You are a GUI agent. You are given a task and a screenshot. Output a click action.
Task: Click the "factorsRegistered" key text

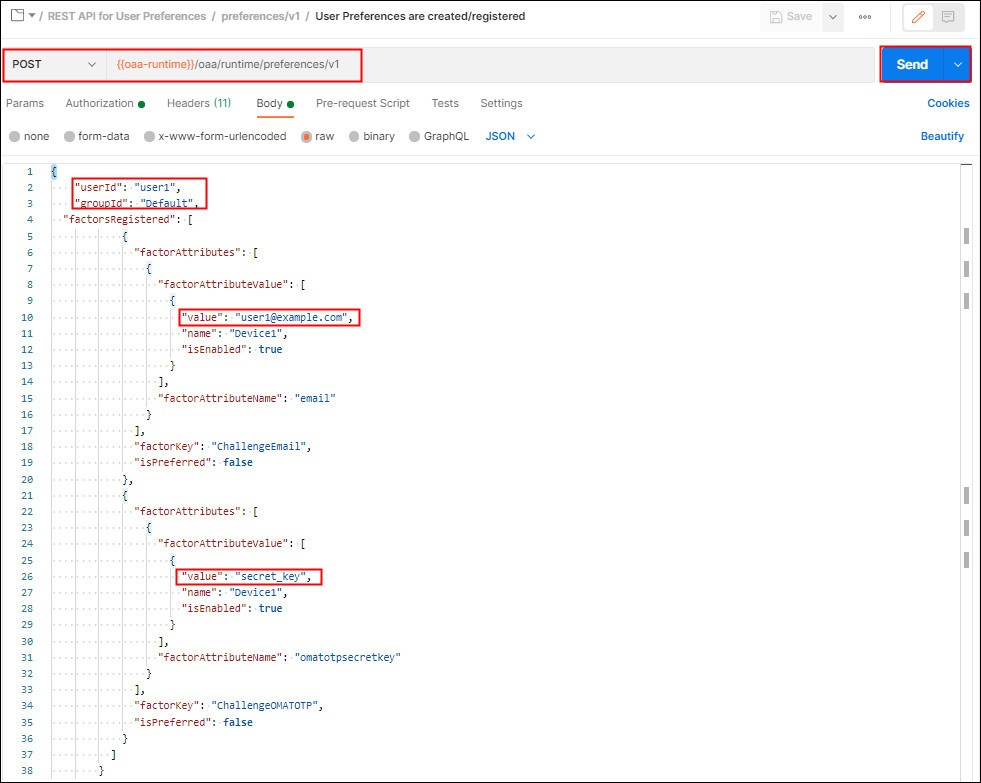tap(119, 220)
